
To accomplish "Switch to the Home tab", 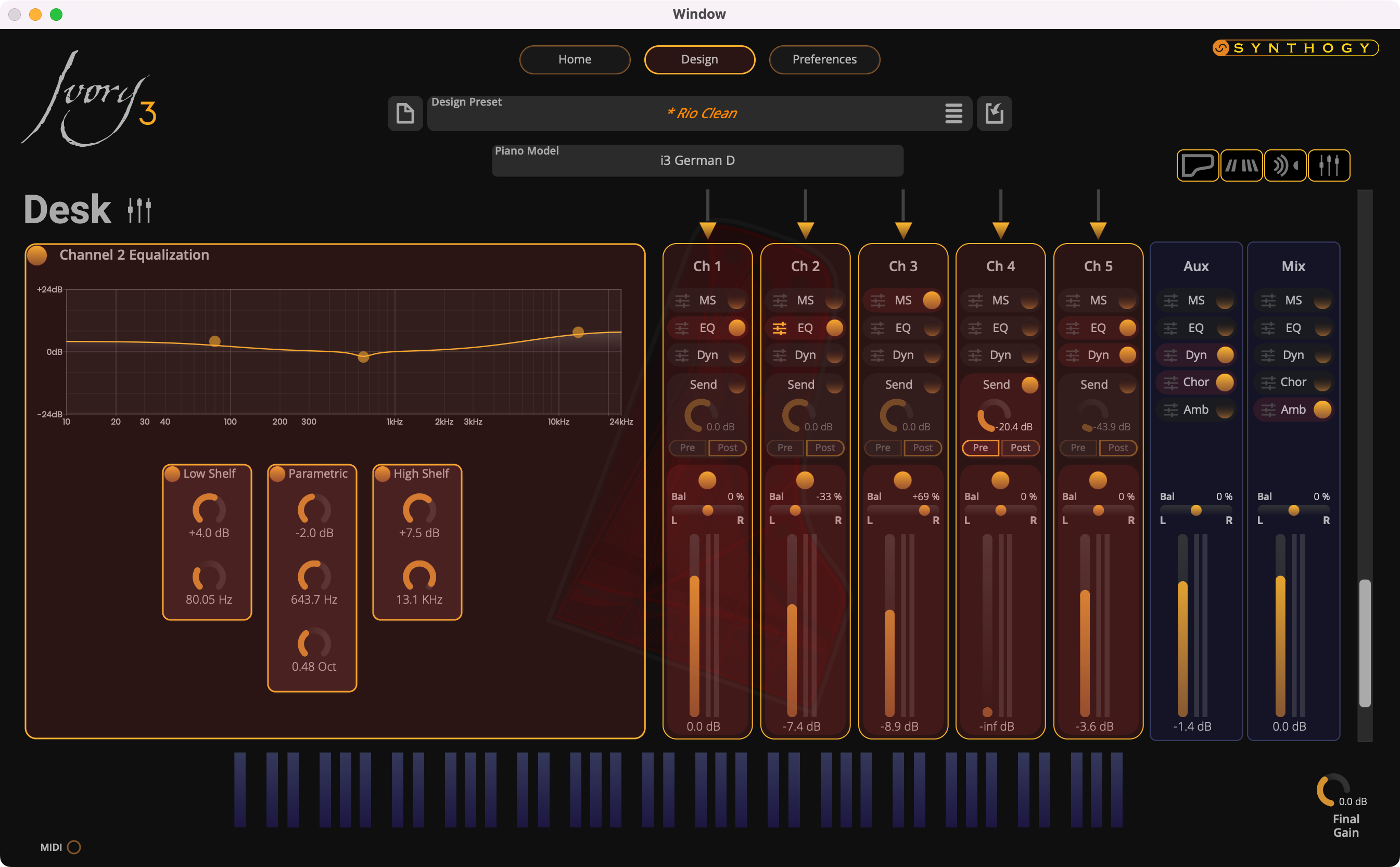I will click(x=575, y=60).
